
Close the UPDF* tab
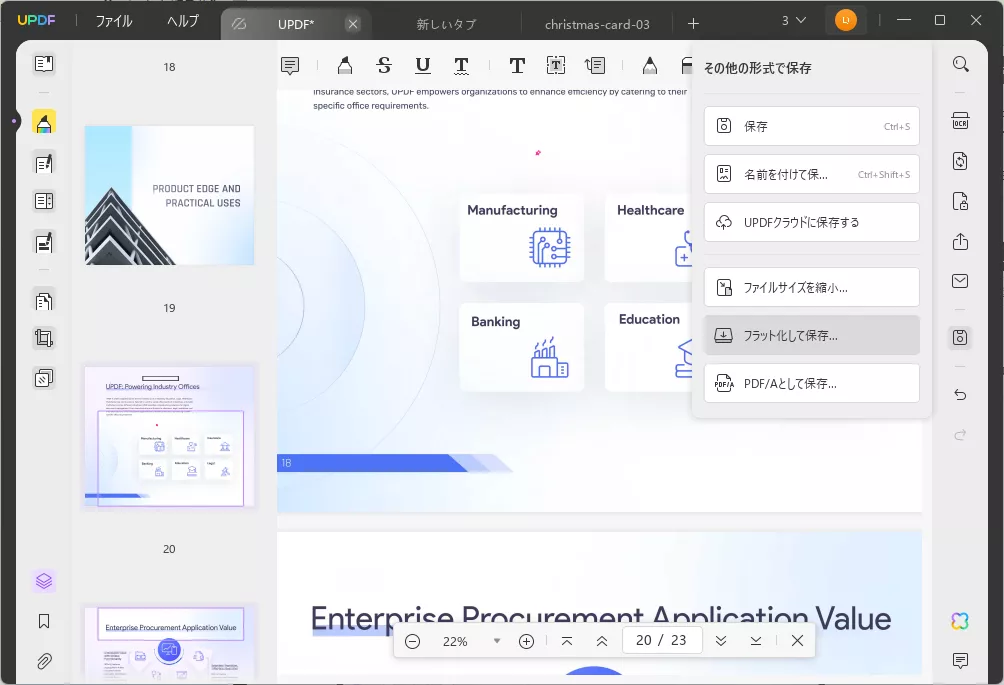click(x=353, y=24)
